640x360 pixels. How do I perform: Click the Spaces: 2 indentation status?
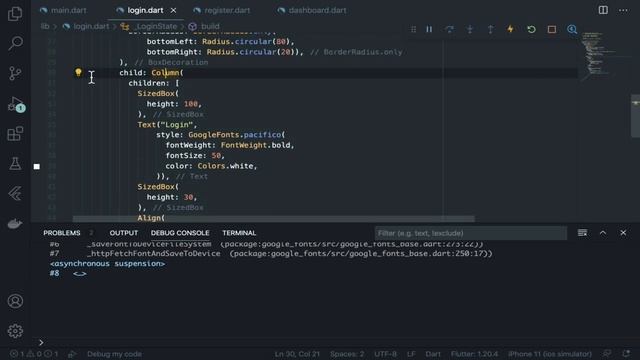347,354
